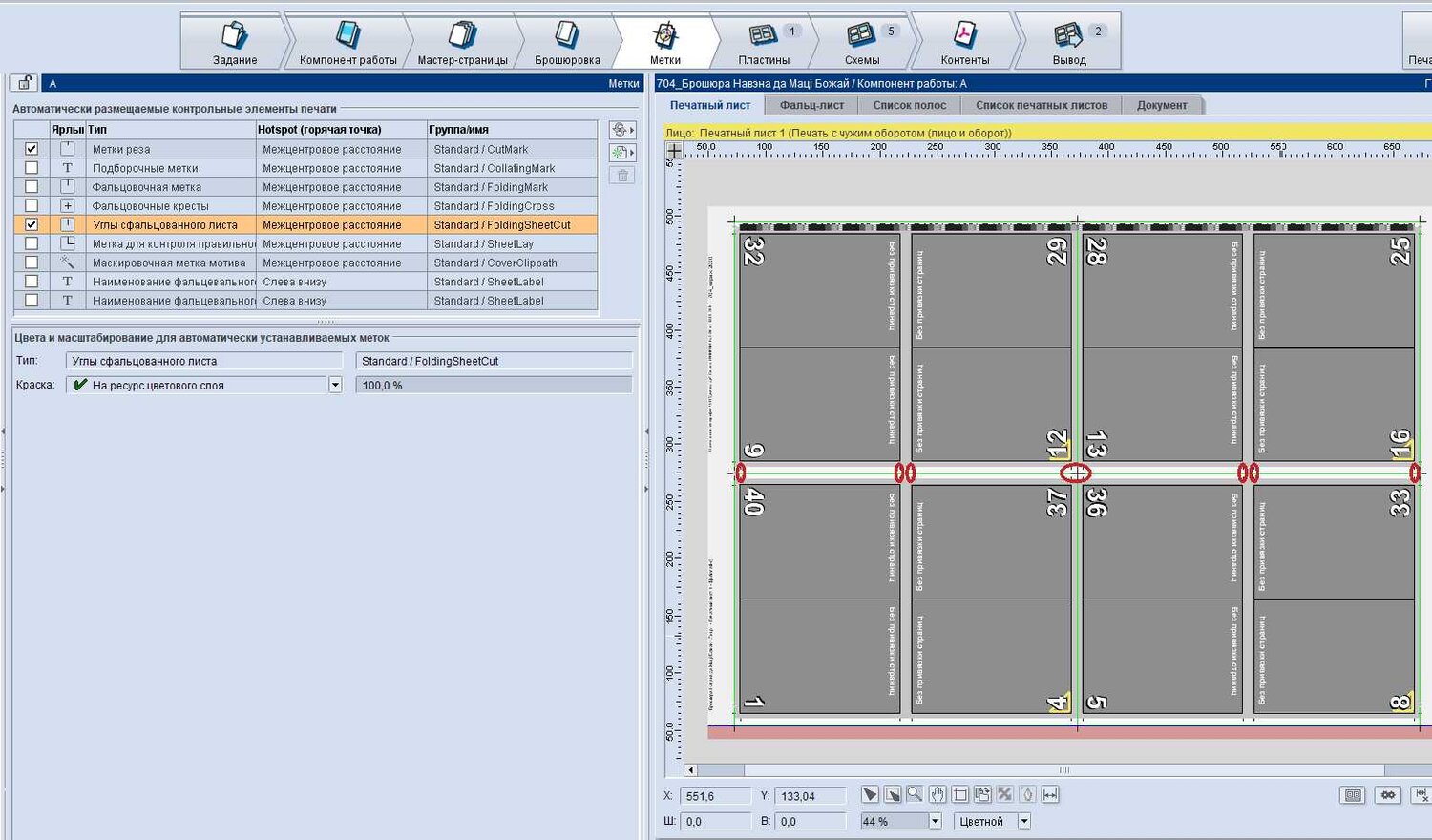The image size is (1432, 840).
Task: Open the Задание workflow step
Action: (x=234, y=40)
